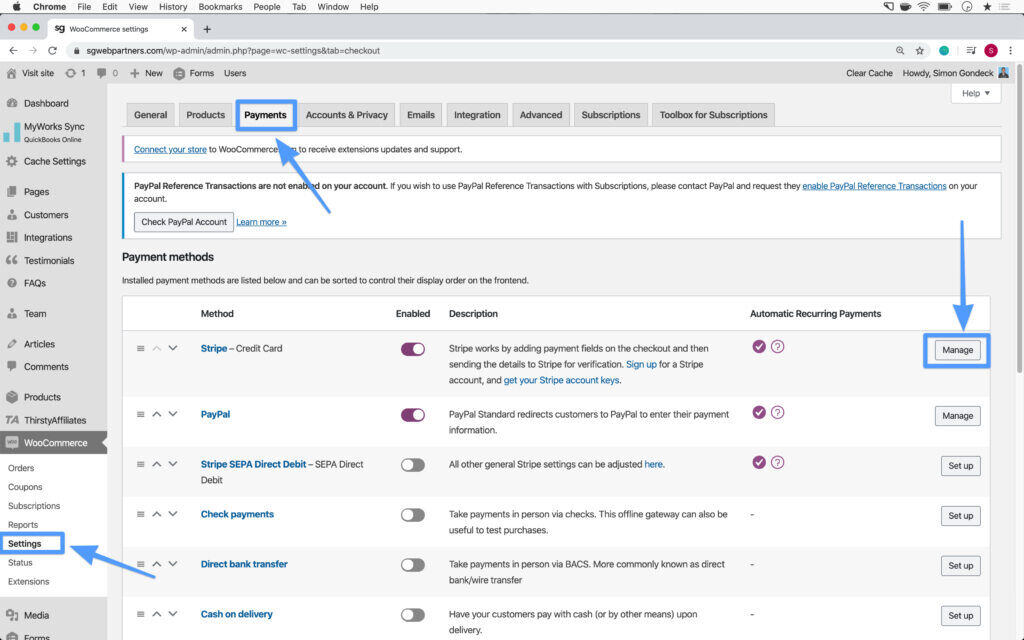1024x640 pixels.
Task: Move Cash on delivery up with chevron
Action: tap(157, 614)
